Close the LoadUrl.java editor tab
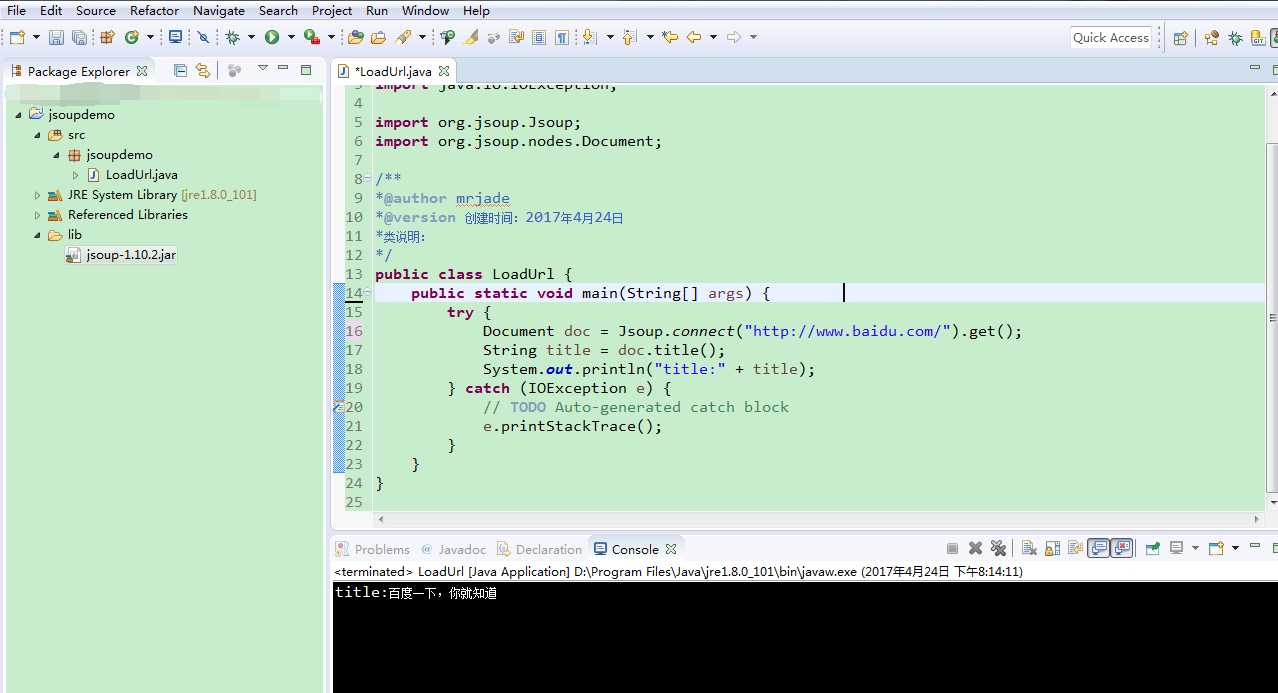The height and width of the screenshot is (693, 1278). tap(443, 71)
